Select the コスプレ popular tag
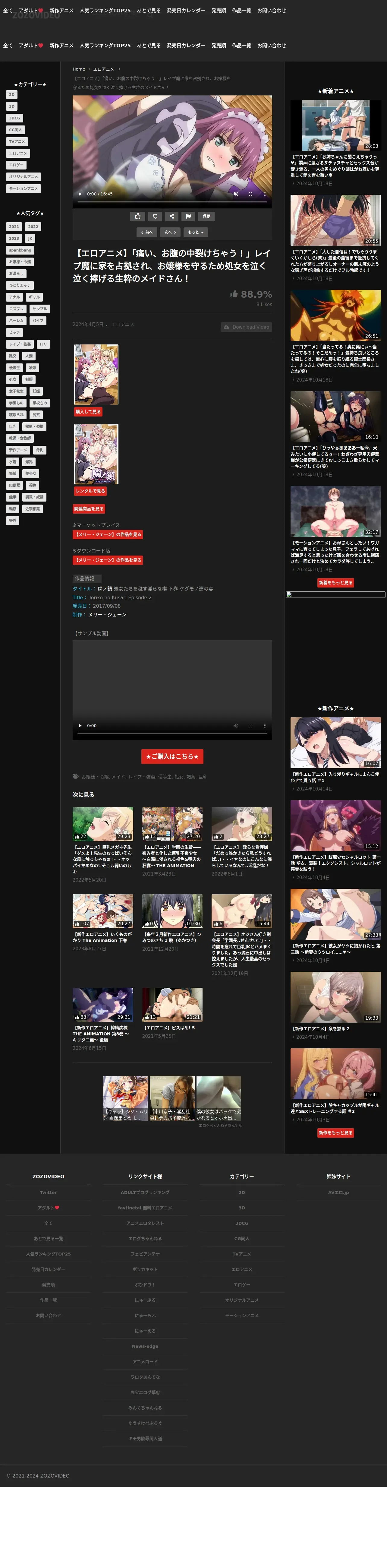Viewport: 387px width, 1568px height. pos(17,309)
